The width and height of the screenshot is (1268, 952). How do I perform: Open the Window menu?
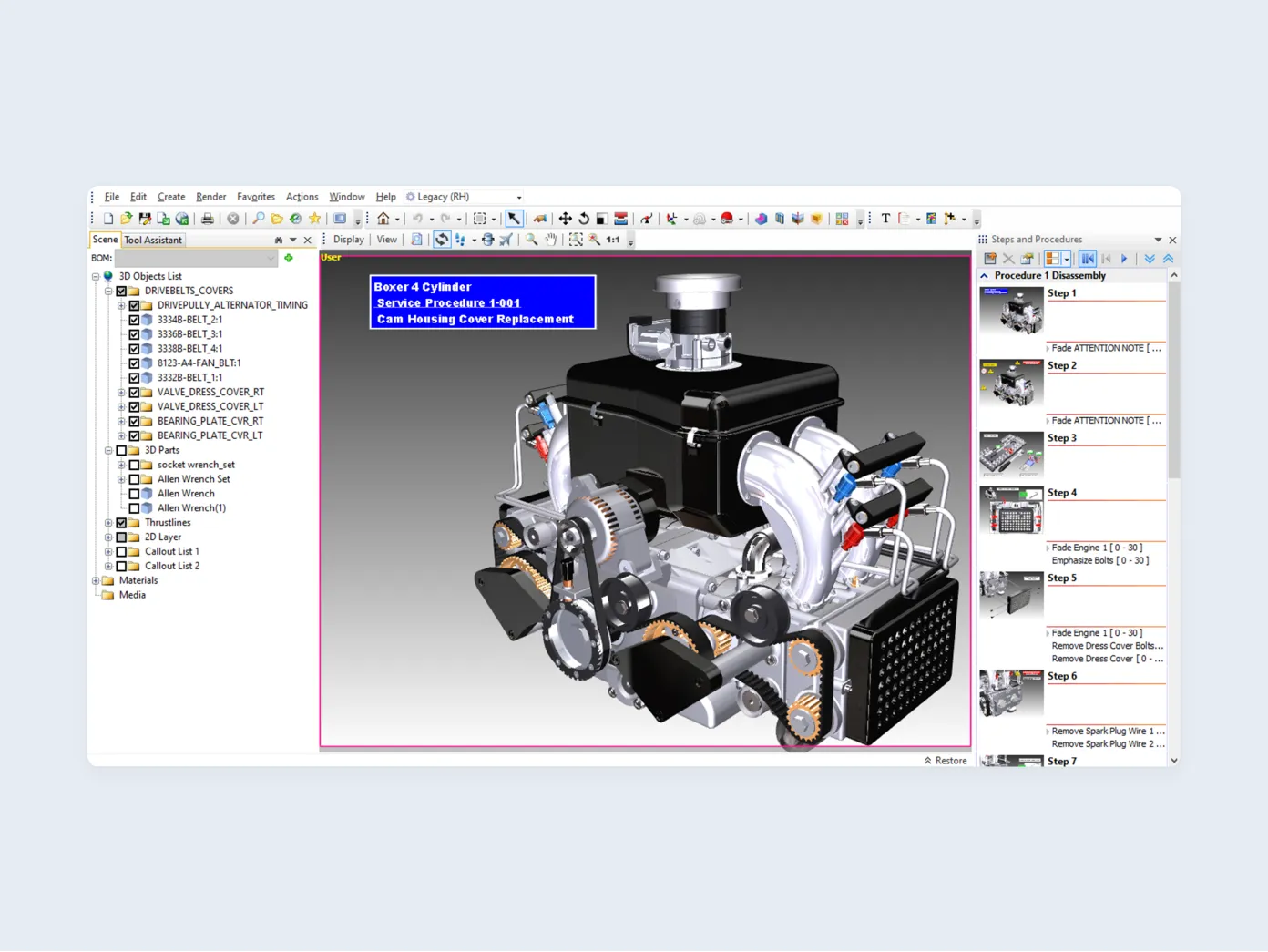click(347, 197)
